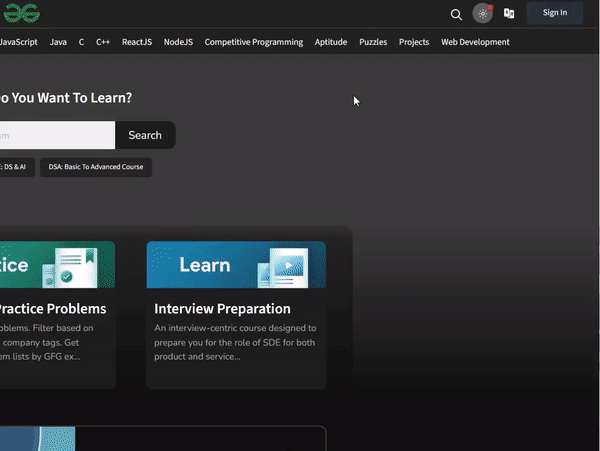
Task: Click the Sign In button
Action: [x=555, y=13]
